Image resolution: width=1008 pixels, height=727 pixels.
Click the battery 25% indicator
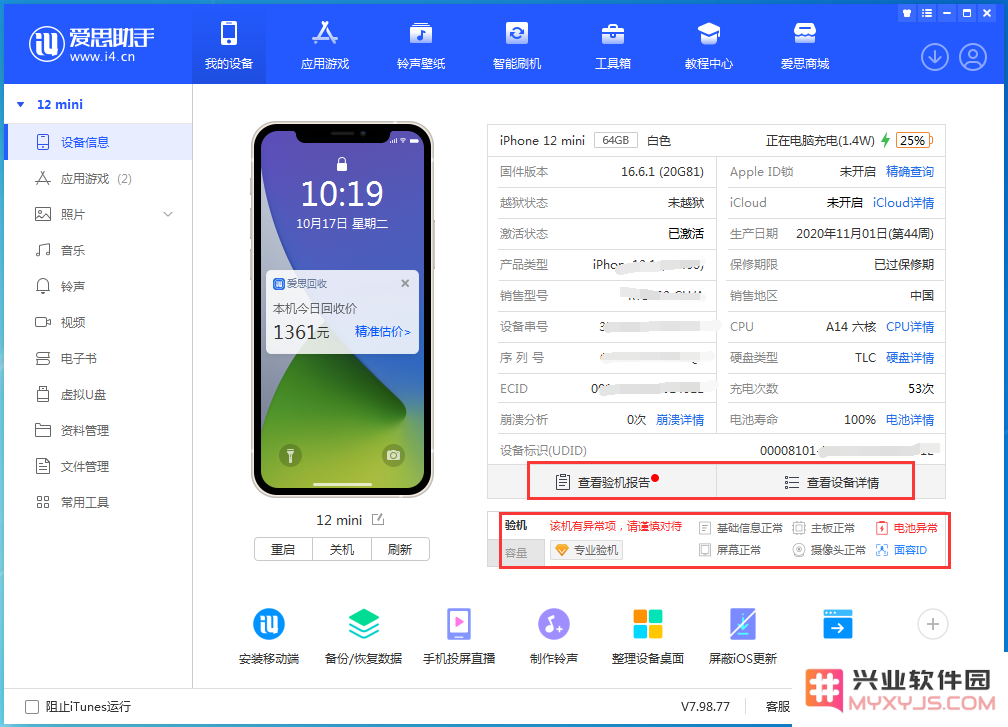[x=914, y=140]
